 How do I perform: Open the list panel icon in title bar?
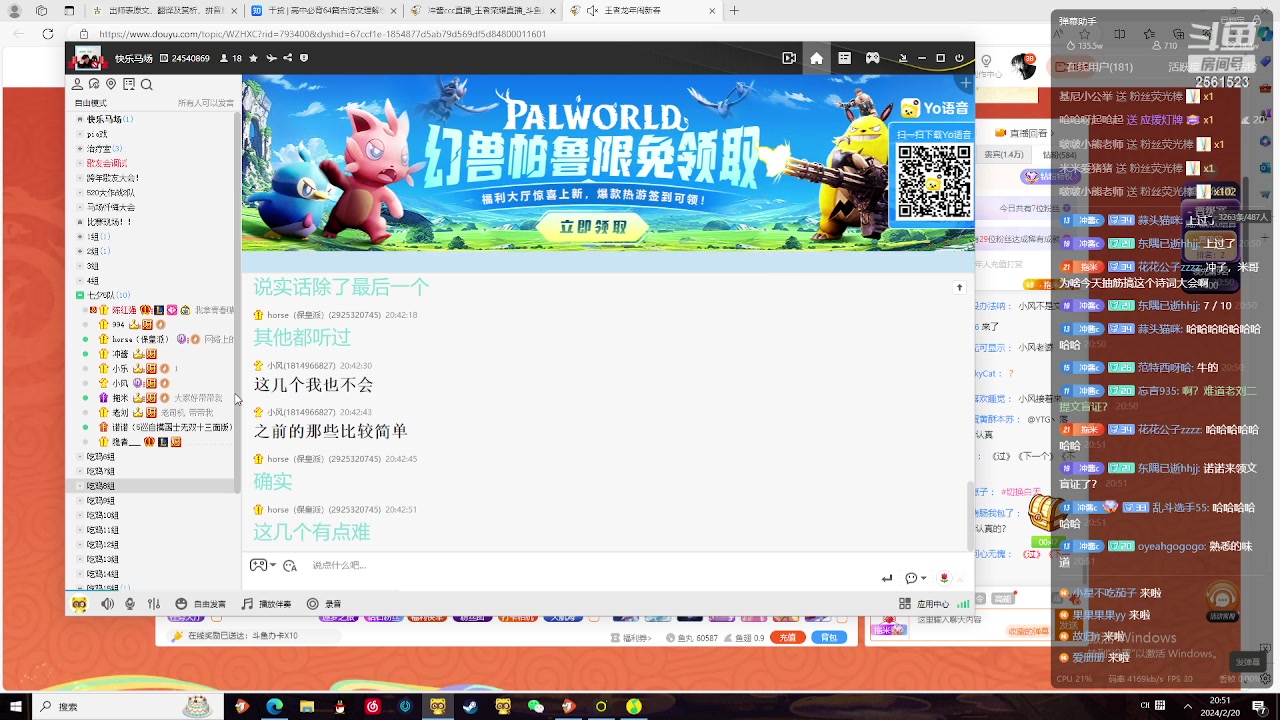tap(845, 58)
